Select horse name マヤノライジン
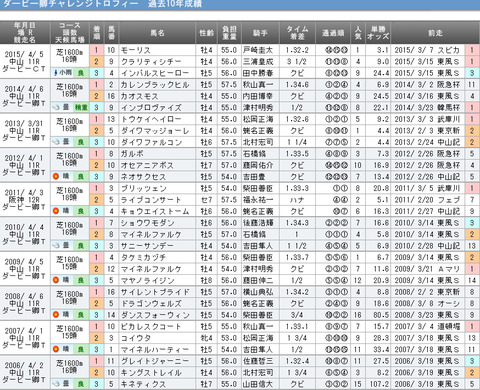Viewport: 480px width, 390px height. (147, 280)
